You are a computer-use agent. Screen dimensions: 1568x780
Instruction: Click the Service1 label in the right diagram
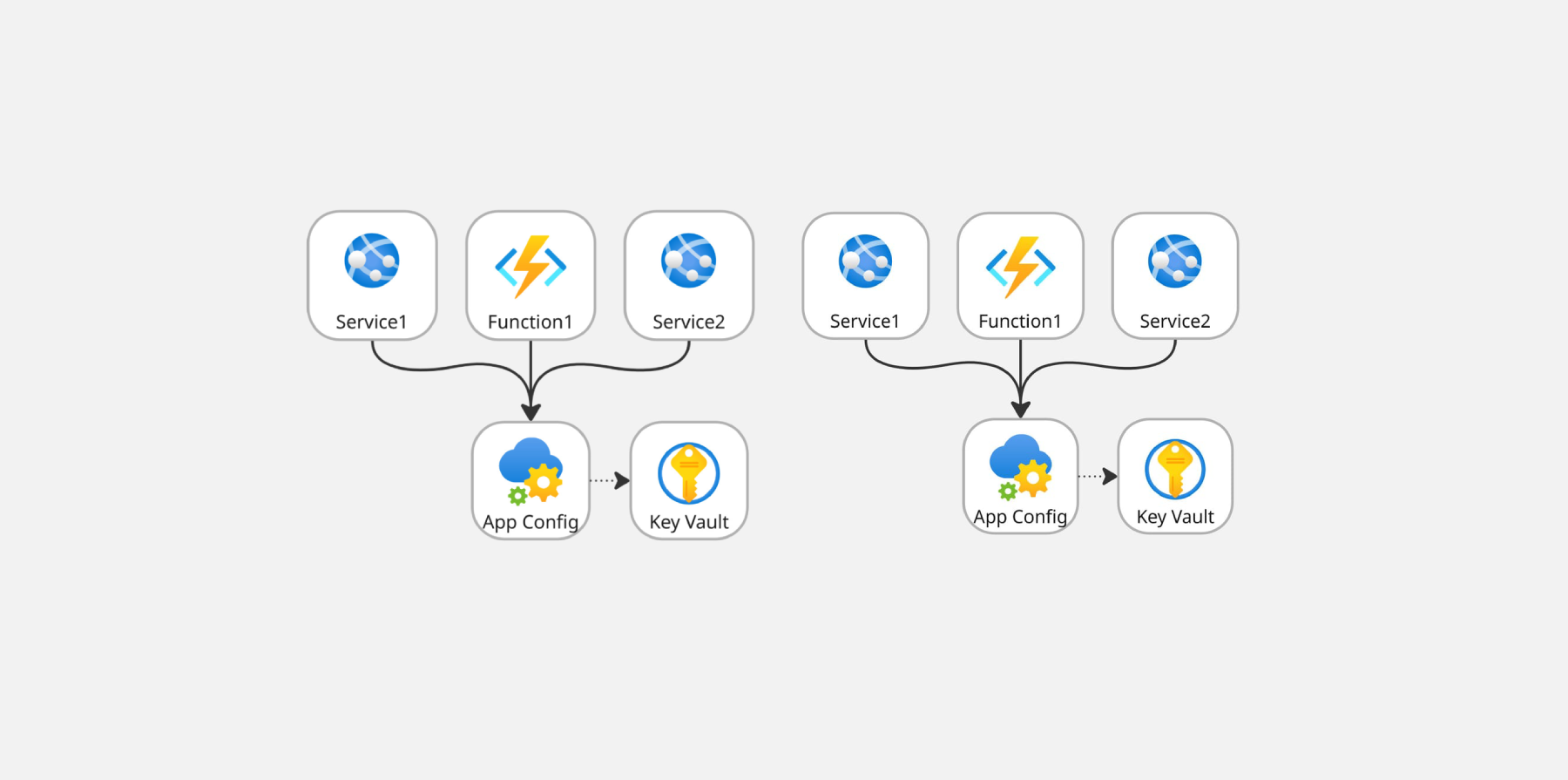[865, 322]
